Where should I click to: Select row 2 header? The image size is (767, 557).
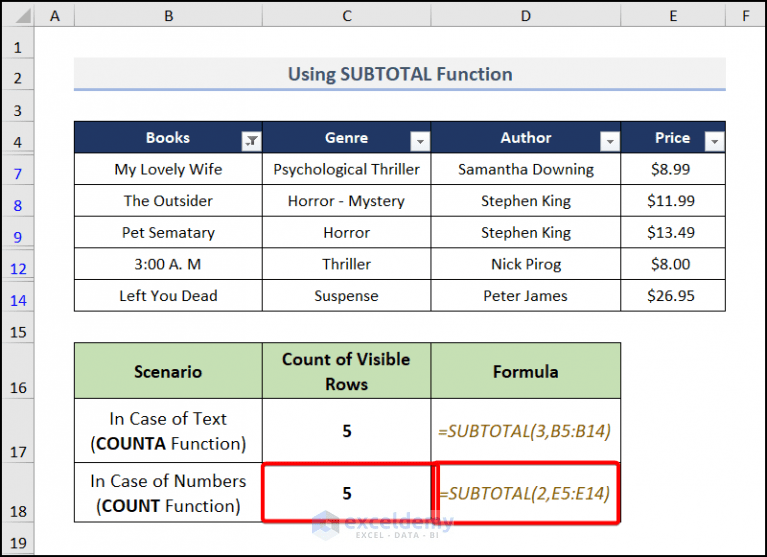pos(18,74)
